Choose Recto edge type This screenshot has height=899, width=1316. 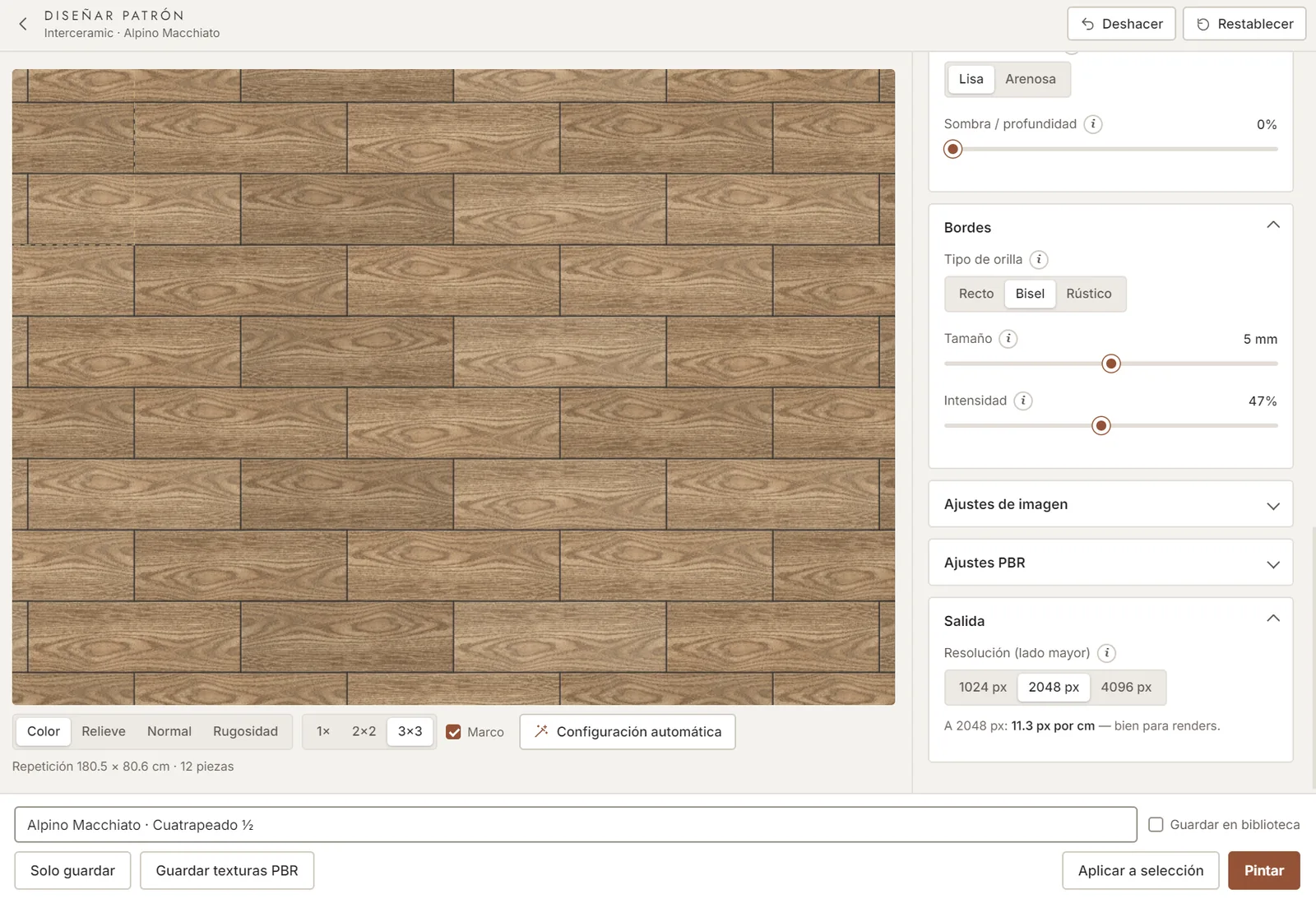976,294
